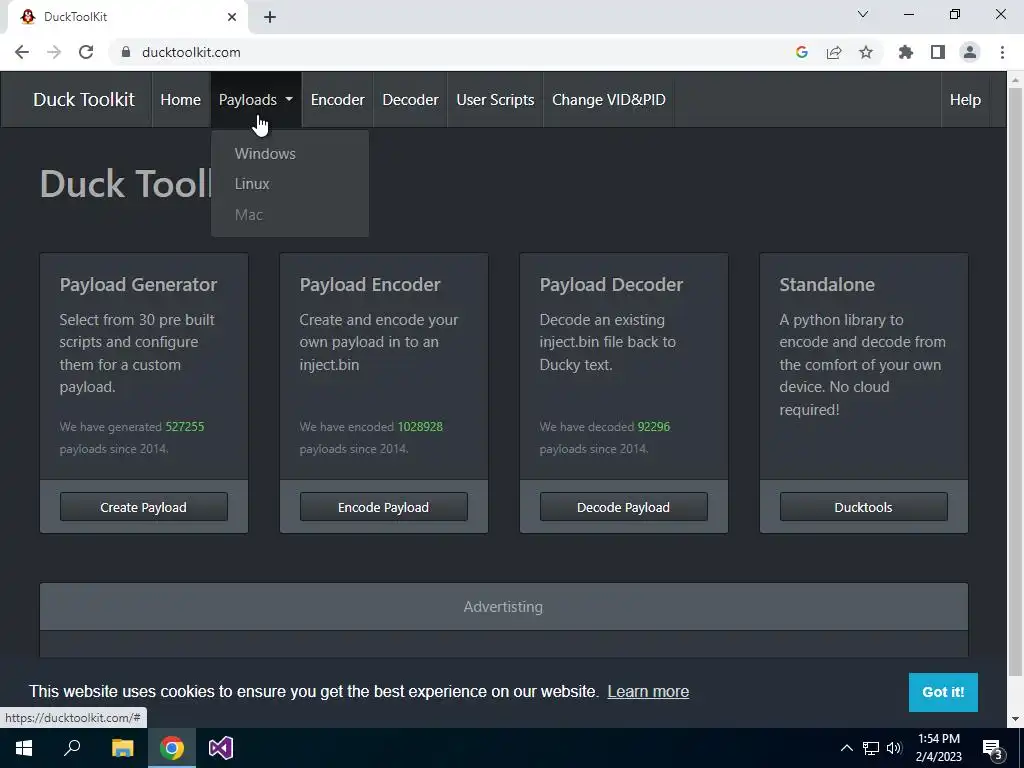Viewport: 1024px width, 768px height.
Task: Click the browser forward arrow
Action: [x=54, y=52]
